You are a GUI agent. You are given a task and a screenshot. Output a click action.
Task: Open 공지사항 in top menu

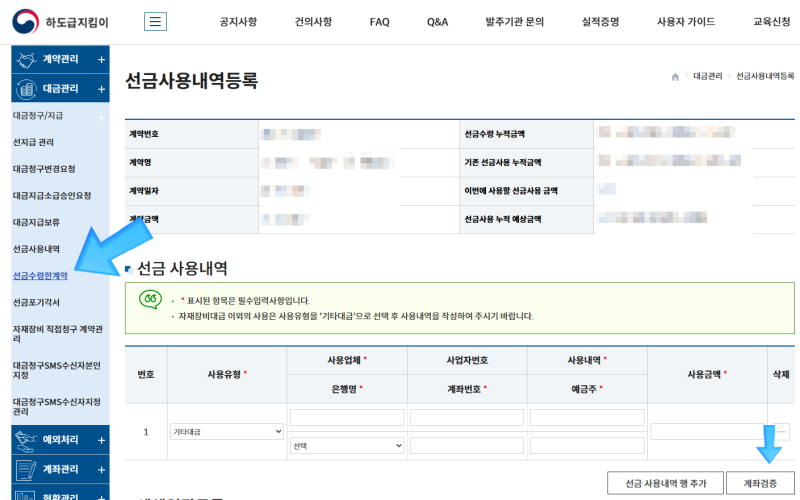[238, 22]
